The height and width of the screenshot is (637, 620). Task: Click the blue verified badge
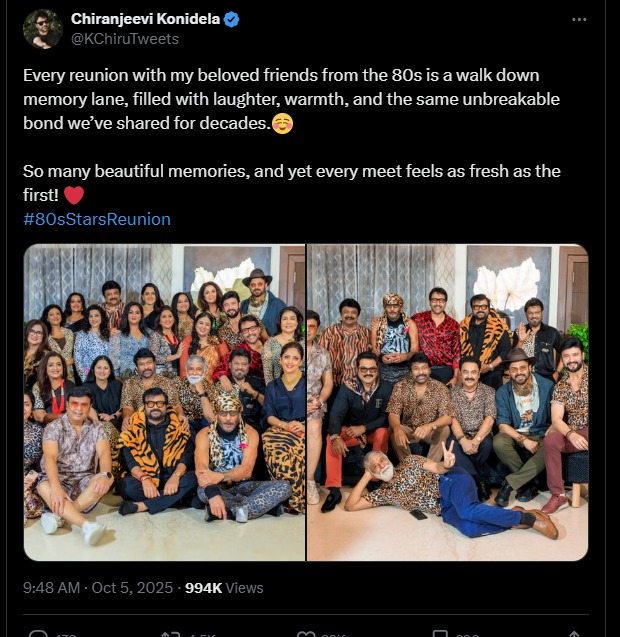pos(231,20)
